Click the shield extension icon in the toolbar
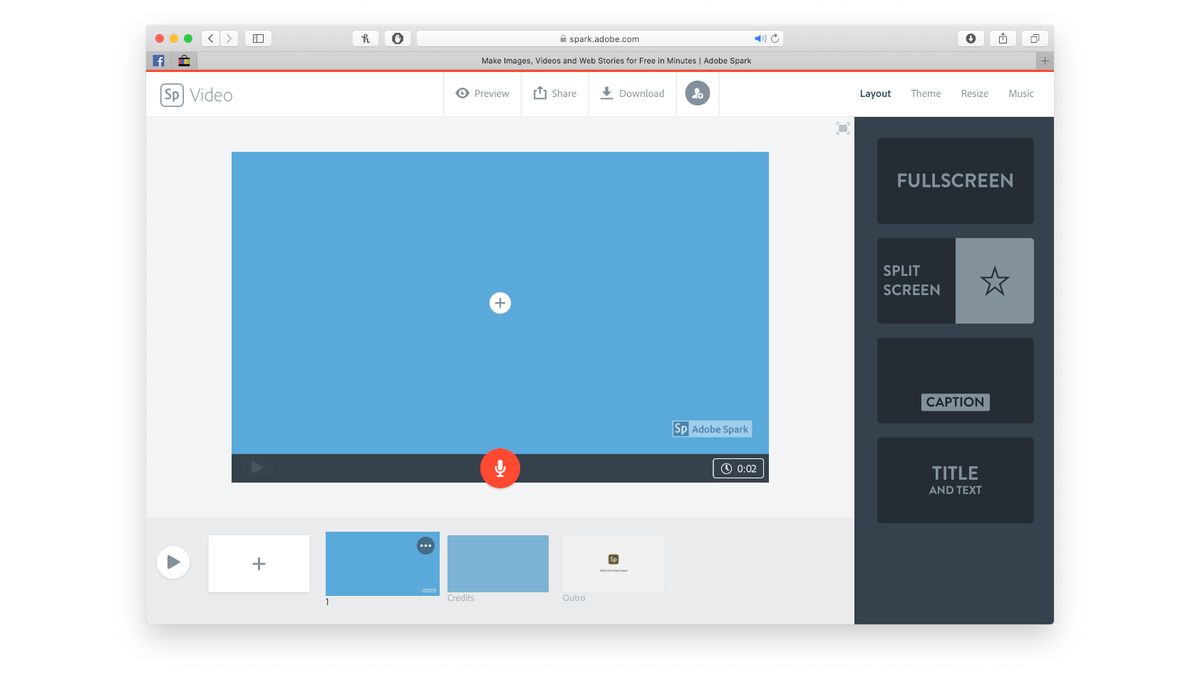Screen dimensions: 1200x675 pyautogui.click(x=397, y=39)
